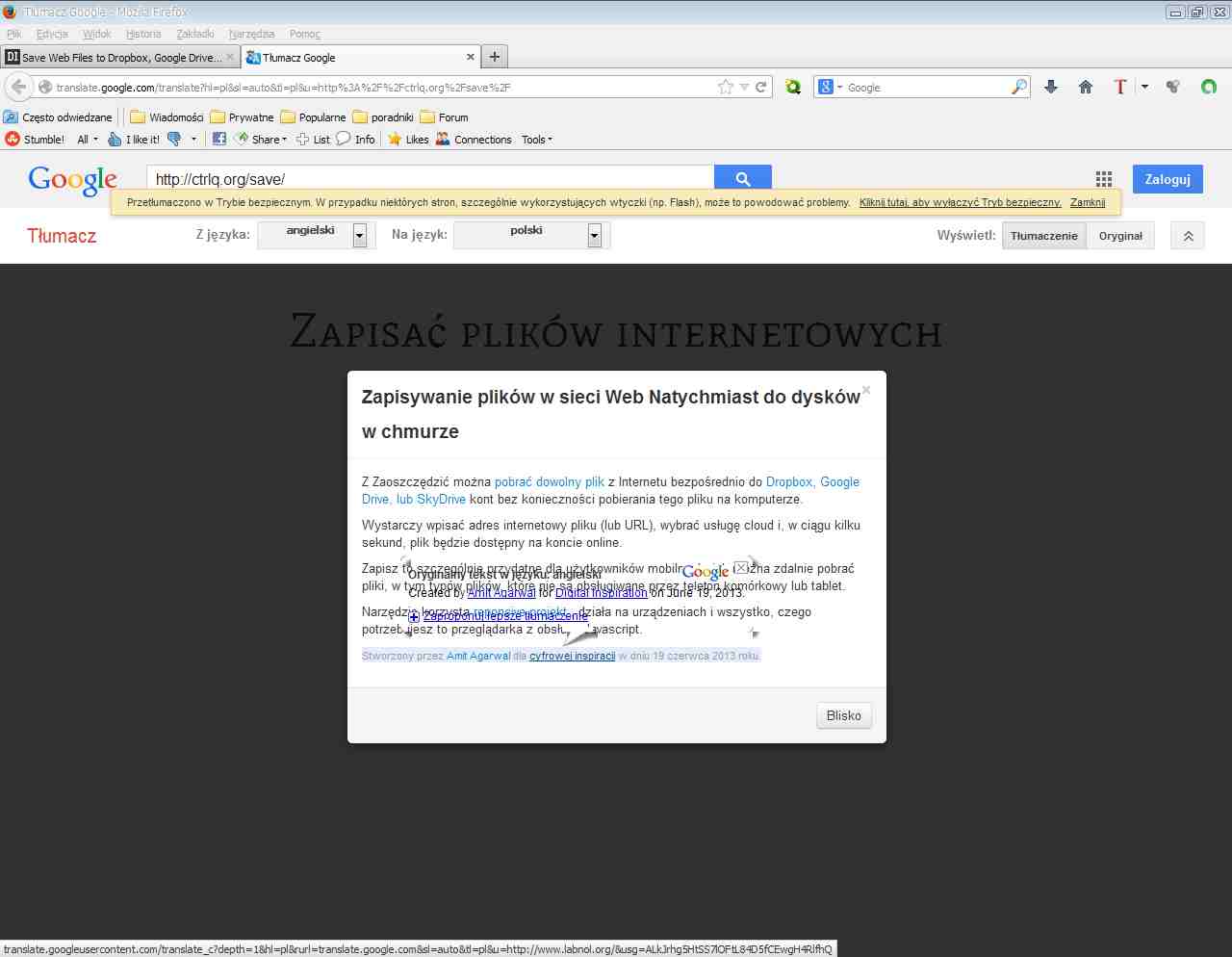Open the Google apps grid
Viewport: 1232px width, 957px height.
1103,179
